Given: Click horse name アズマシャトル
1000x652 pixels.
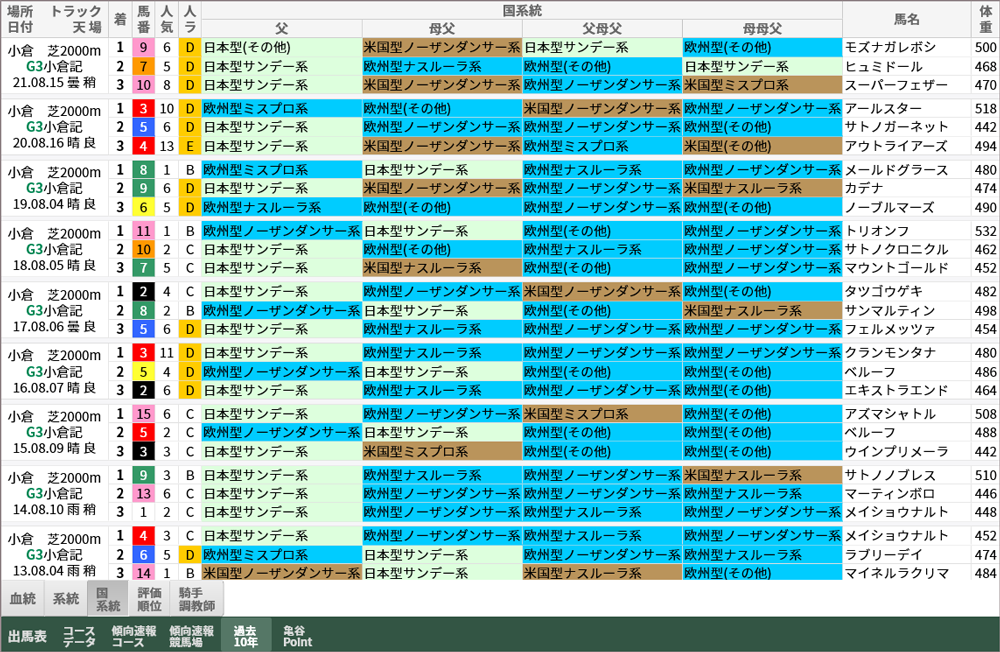Looking at the screenshot, I should pyautogui.click(x=890, y=414).
